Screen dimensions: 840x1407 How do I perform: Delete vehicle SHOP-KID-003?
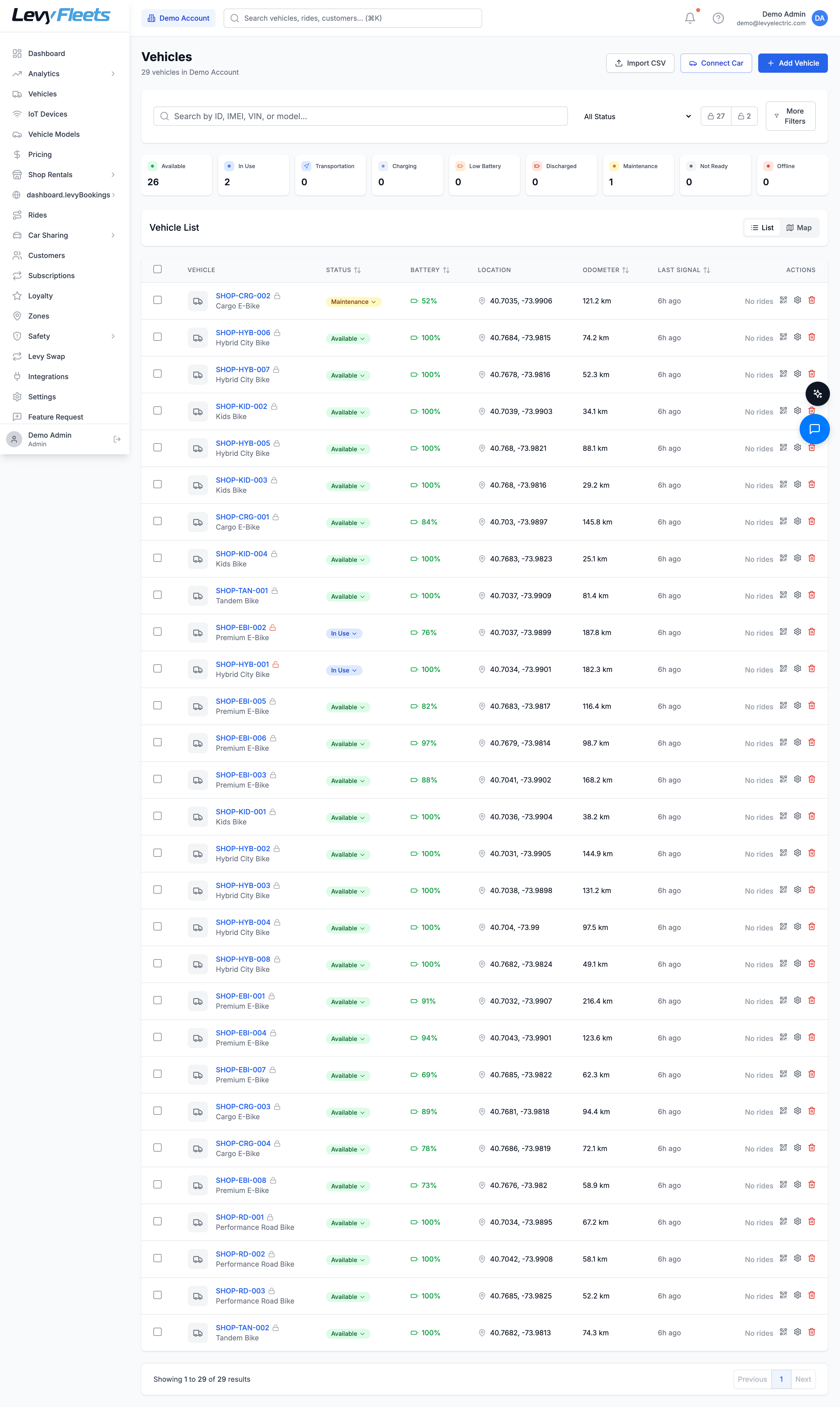(x=812, y=484)
